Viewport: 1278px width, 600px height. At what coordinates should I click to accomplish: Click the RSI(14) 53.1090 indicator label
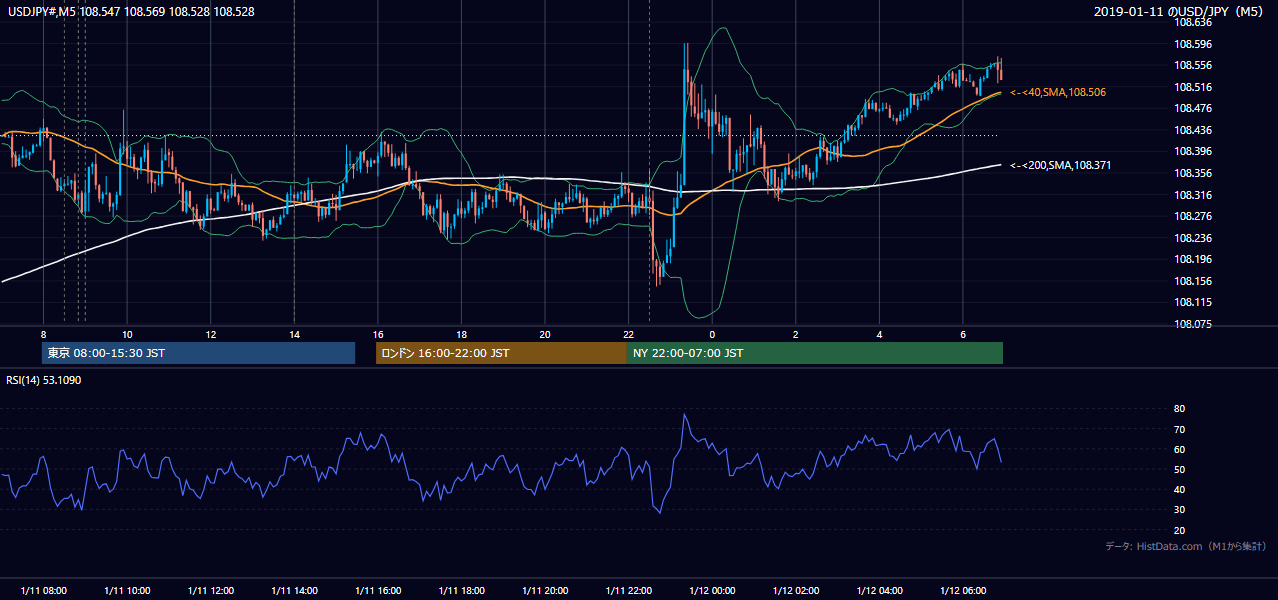[x=44, y=380]
